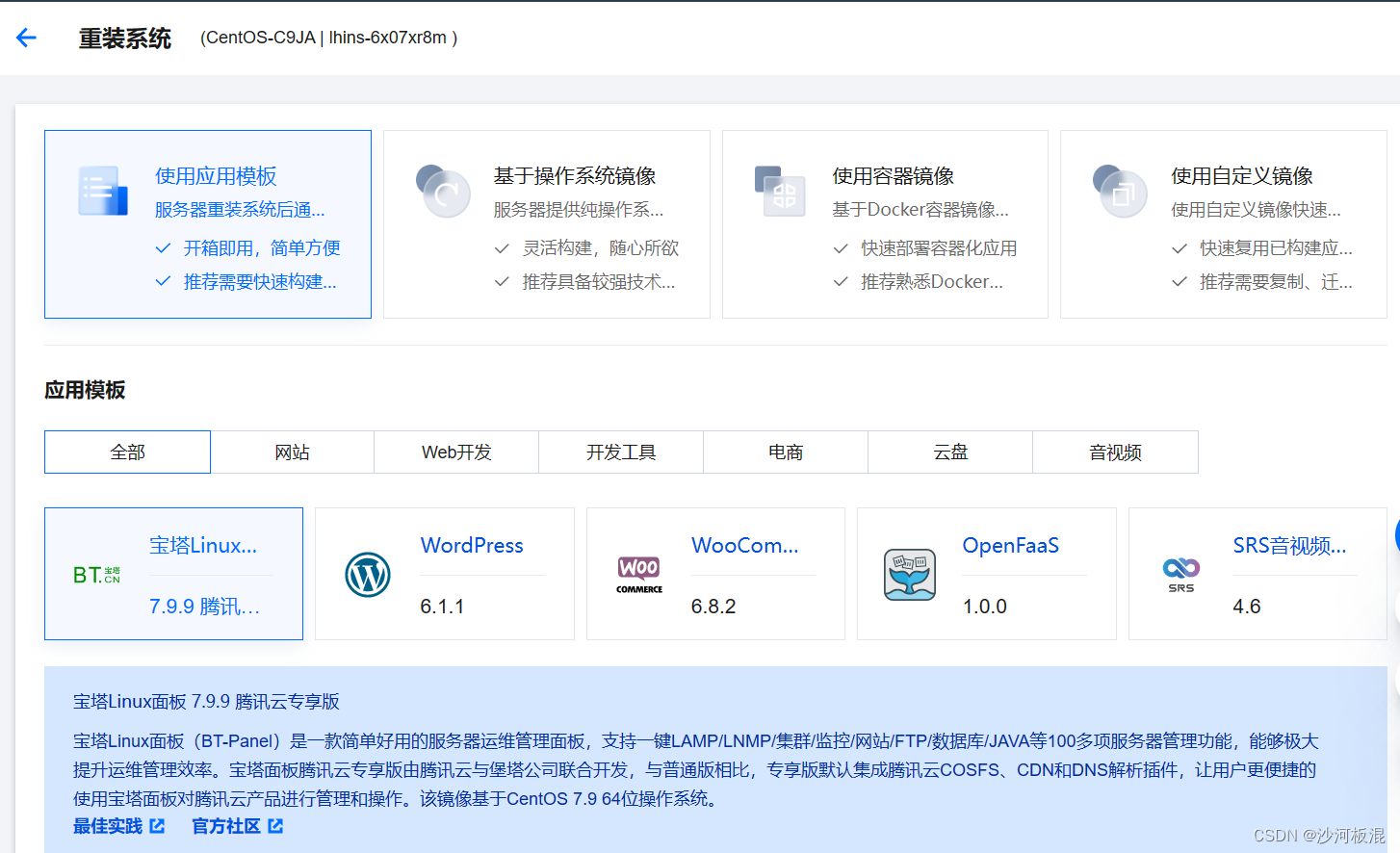Image resolution: width=1400 pixels, height=853 pixels.
Task: Click the WordPress logo icon
Action: (368, 575)
